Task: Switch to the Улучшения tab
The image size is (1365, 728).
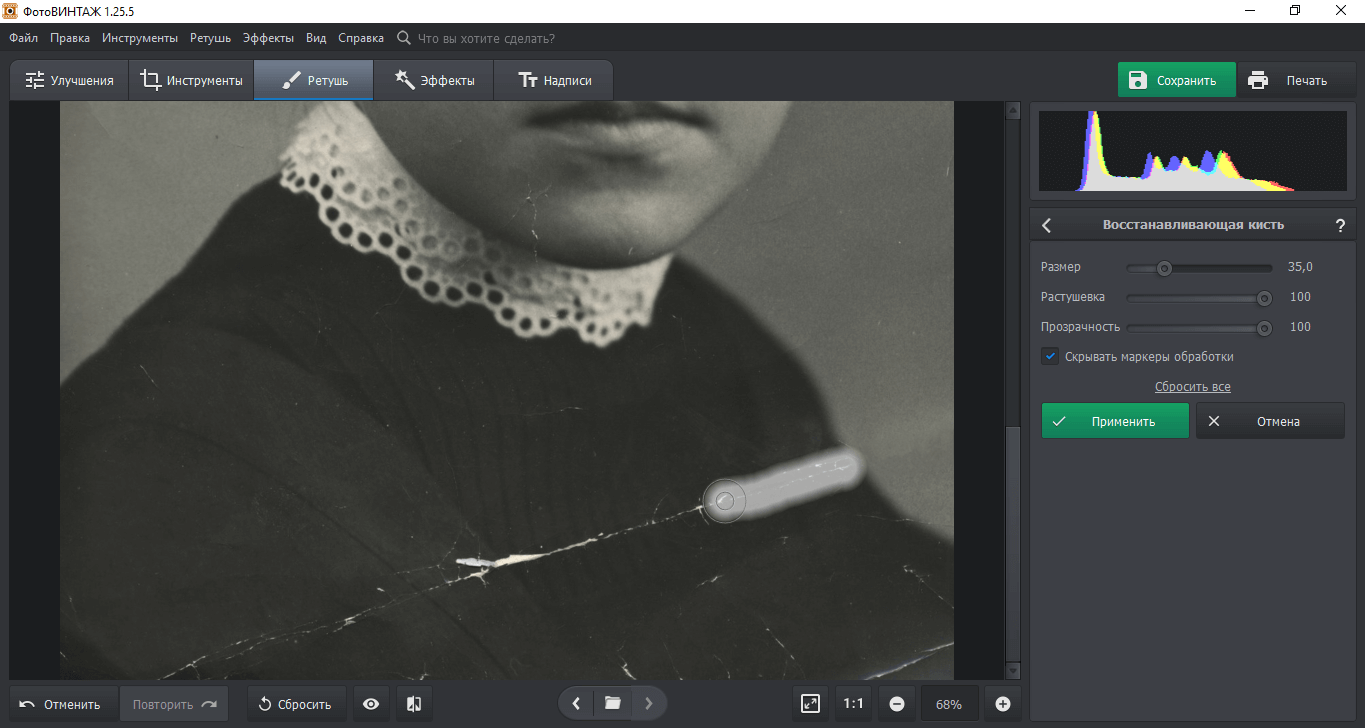Action: pos(69,81)
